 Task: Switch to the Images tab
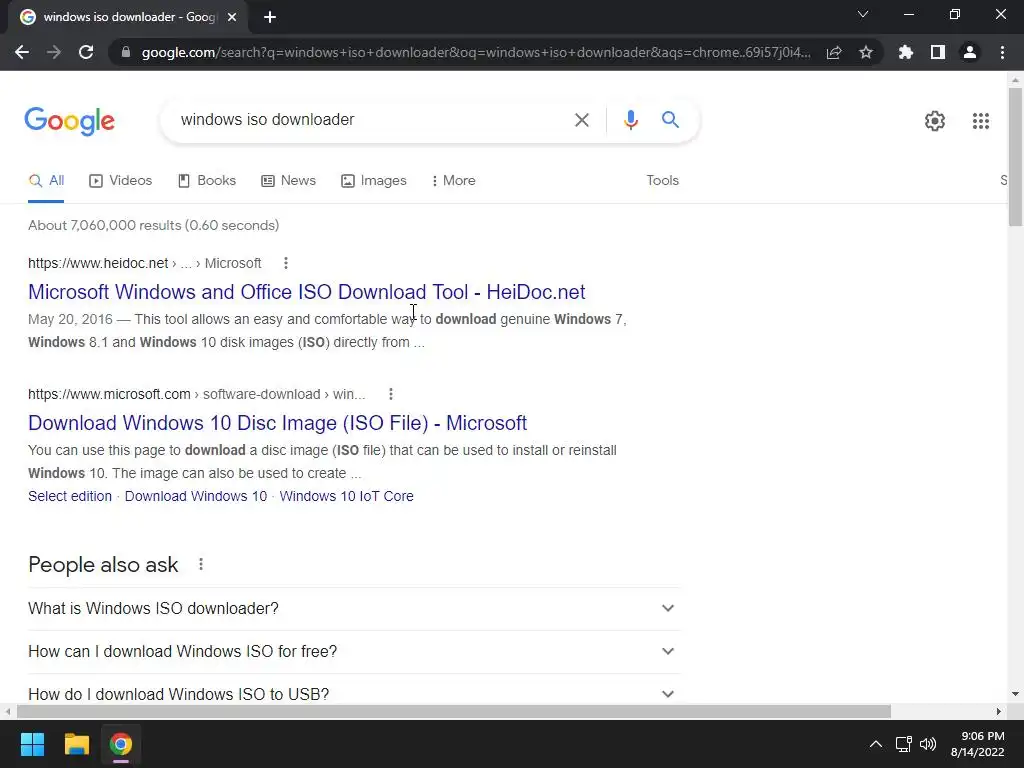pyautogui.click(x=374, y=181)
